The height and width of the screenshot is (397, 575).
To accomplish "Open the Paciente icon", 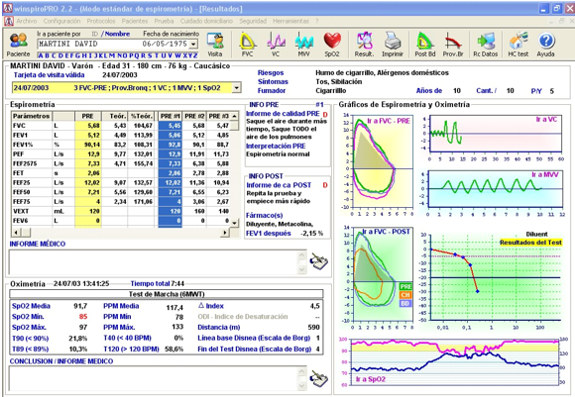I will click(x=18, y=44).
